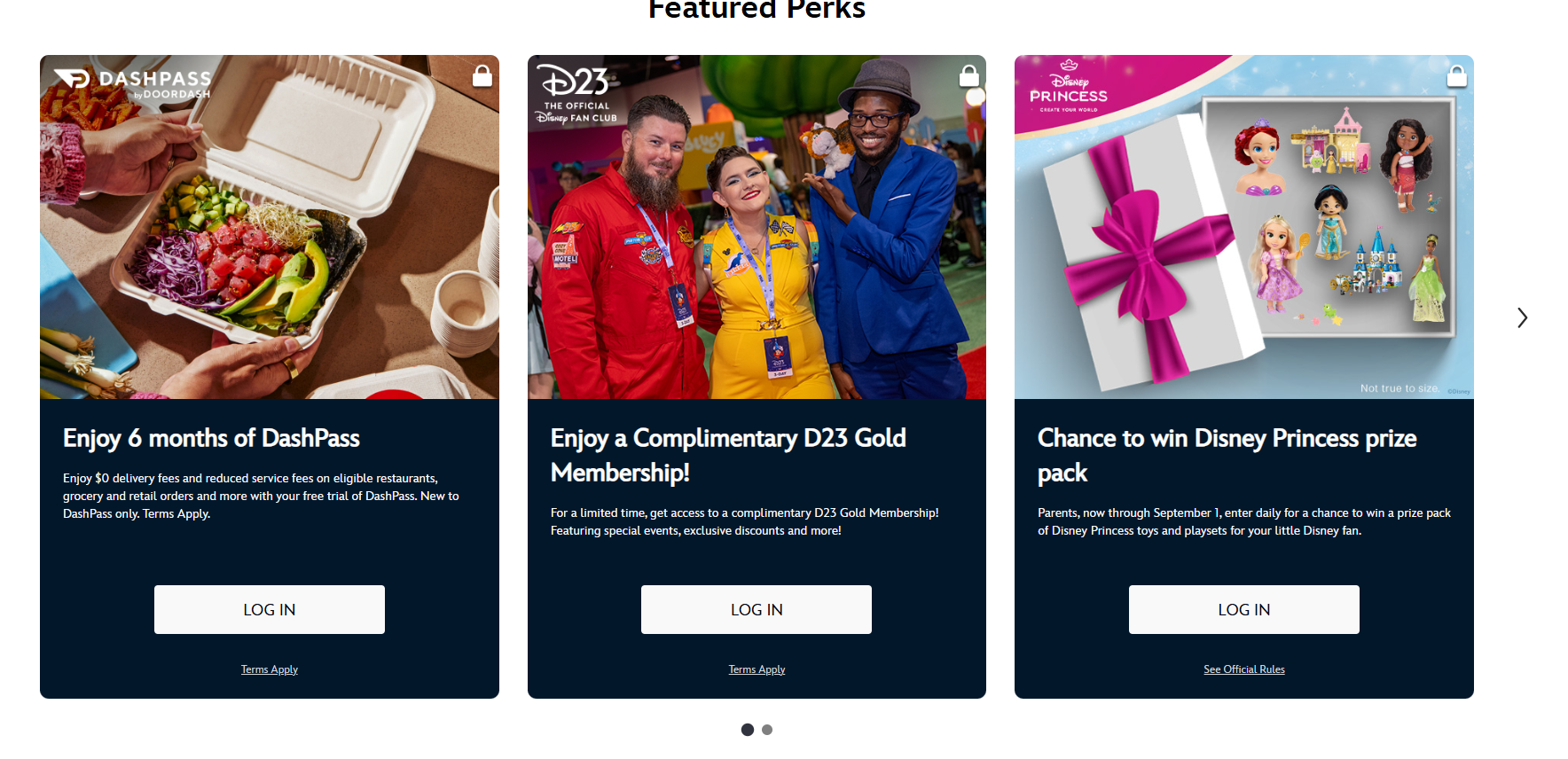
Task: Select the first carousel pagination dot
Action: point(748,730)
